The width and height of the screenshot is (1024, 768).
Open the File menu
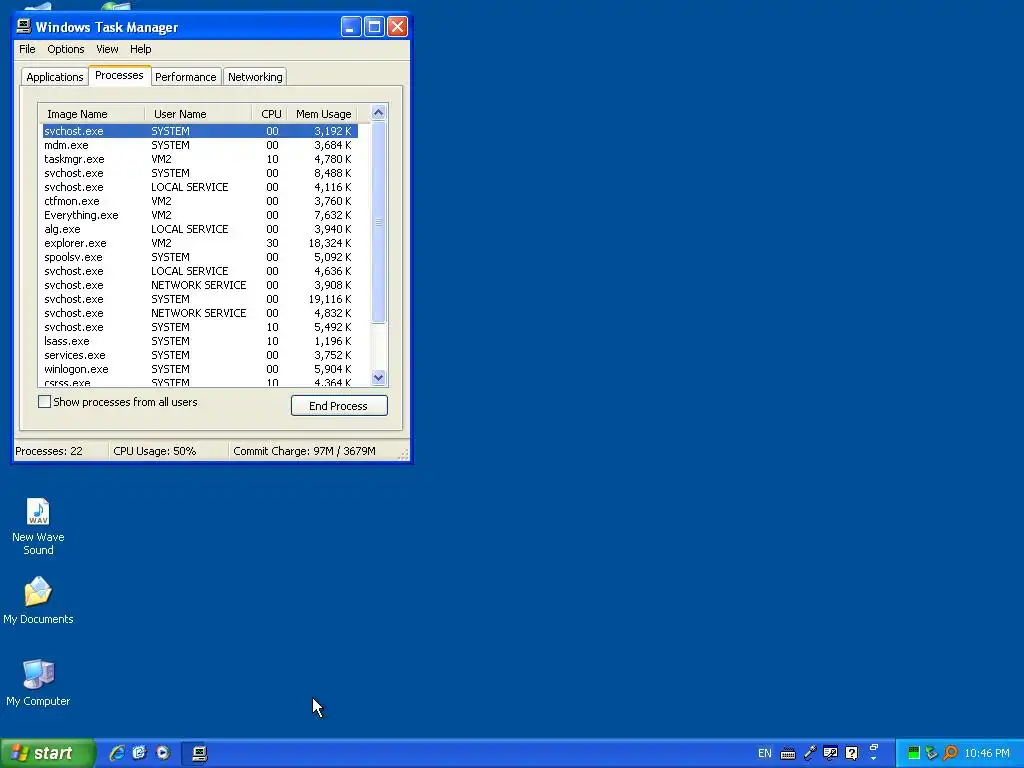(27, 49)
